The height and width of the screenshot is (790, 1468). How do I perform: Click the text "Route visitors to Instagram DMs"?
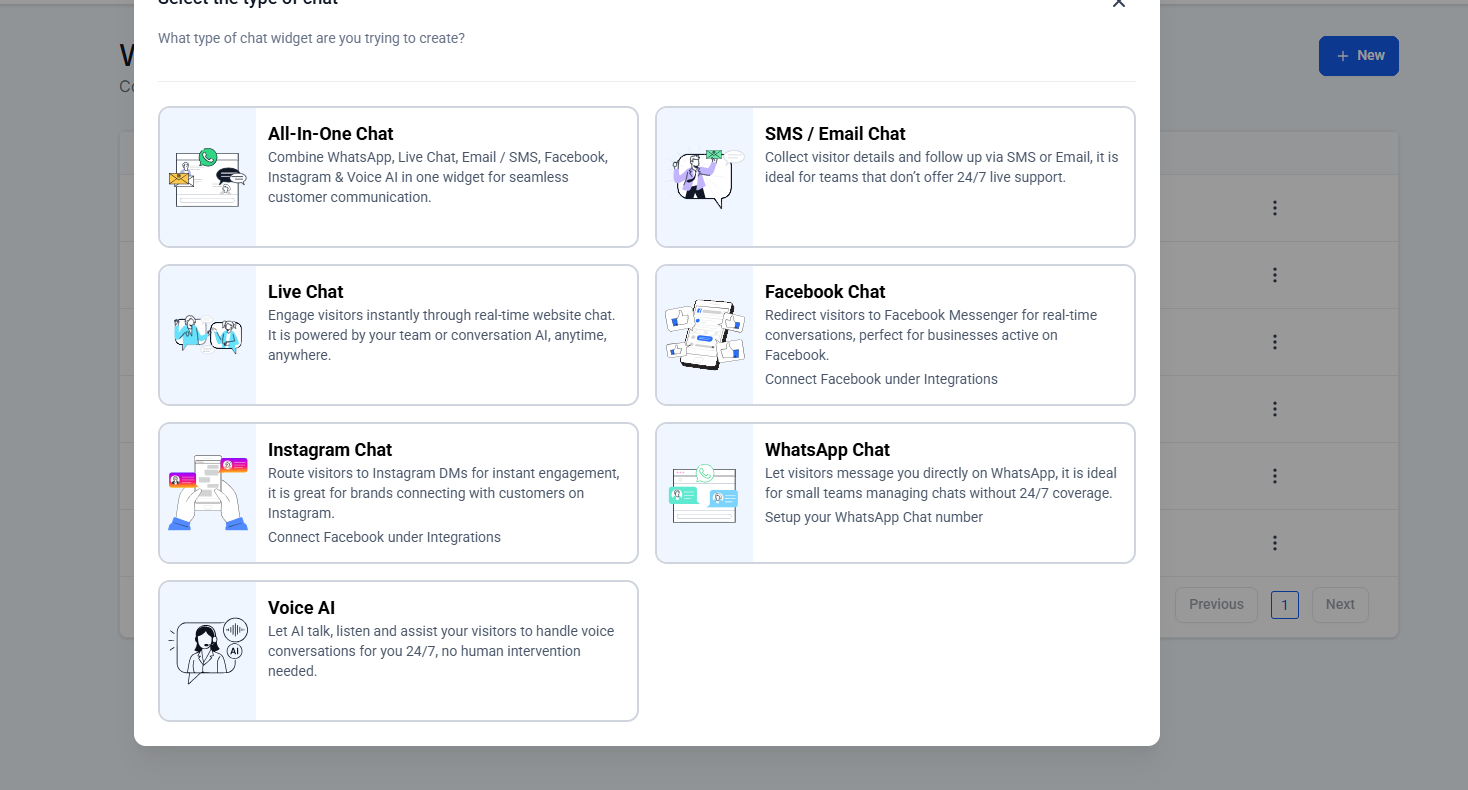pyautogui.click(x=444, y=493)
